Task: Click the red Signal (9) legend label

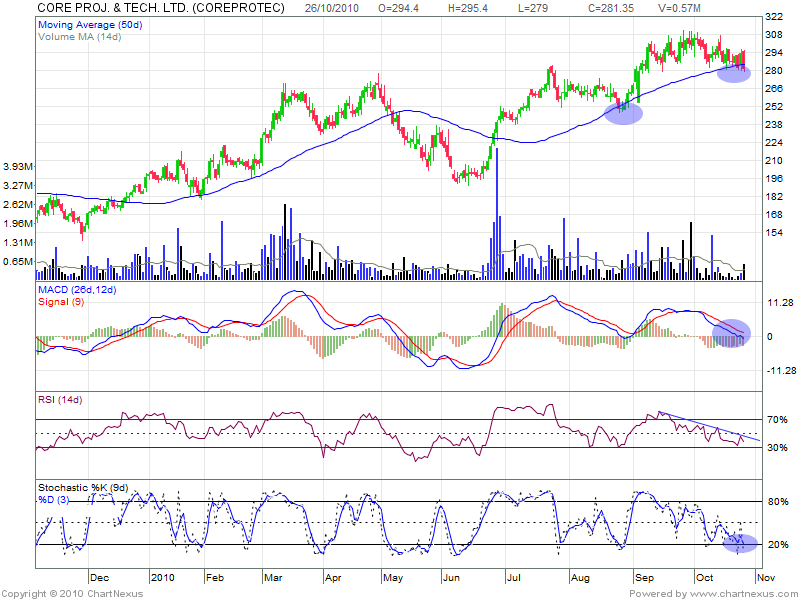Action: [x=62, y=303]
